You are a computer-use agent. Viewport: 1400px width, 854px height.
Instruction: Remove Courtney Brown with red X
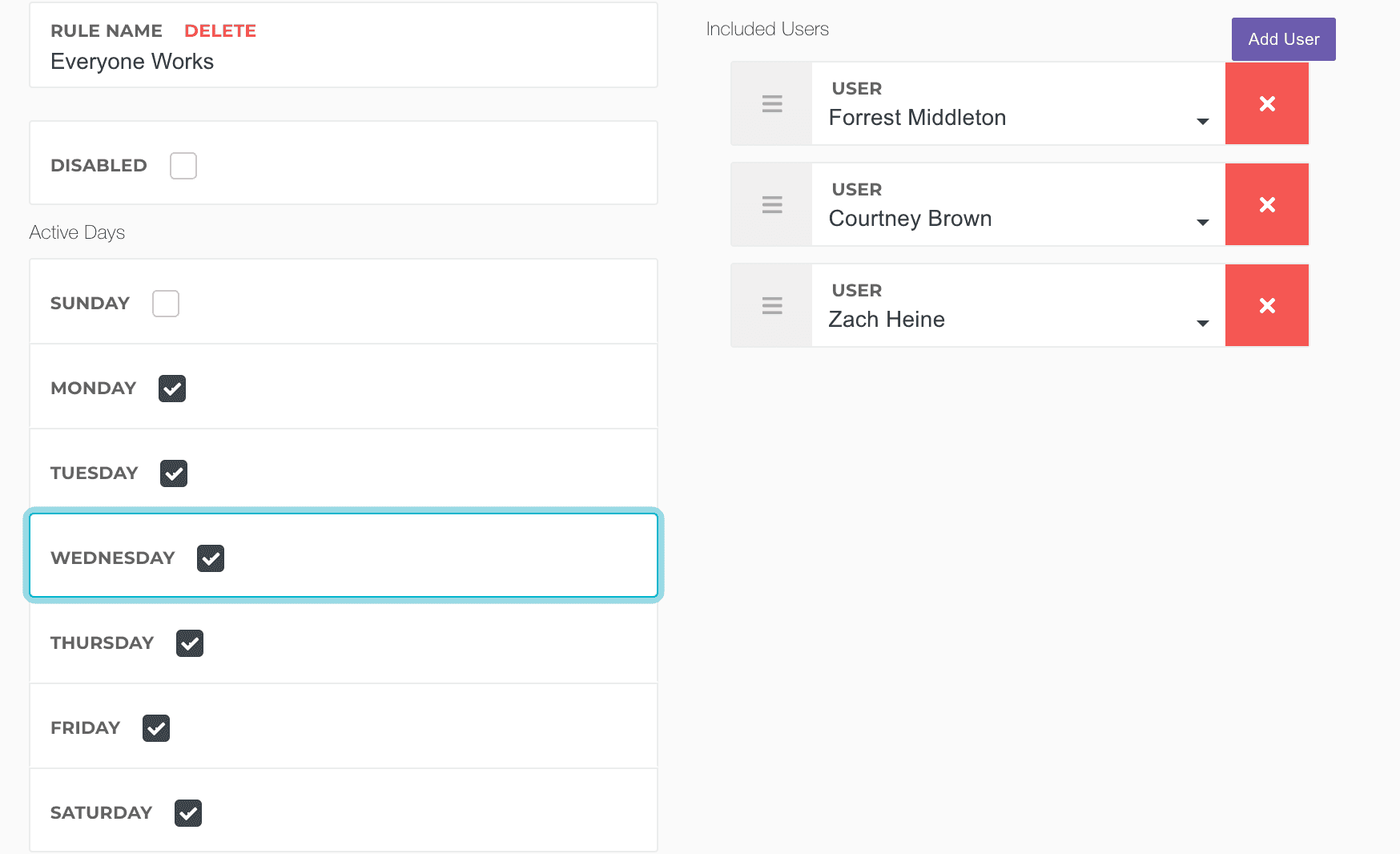[x=1266, y=204]
